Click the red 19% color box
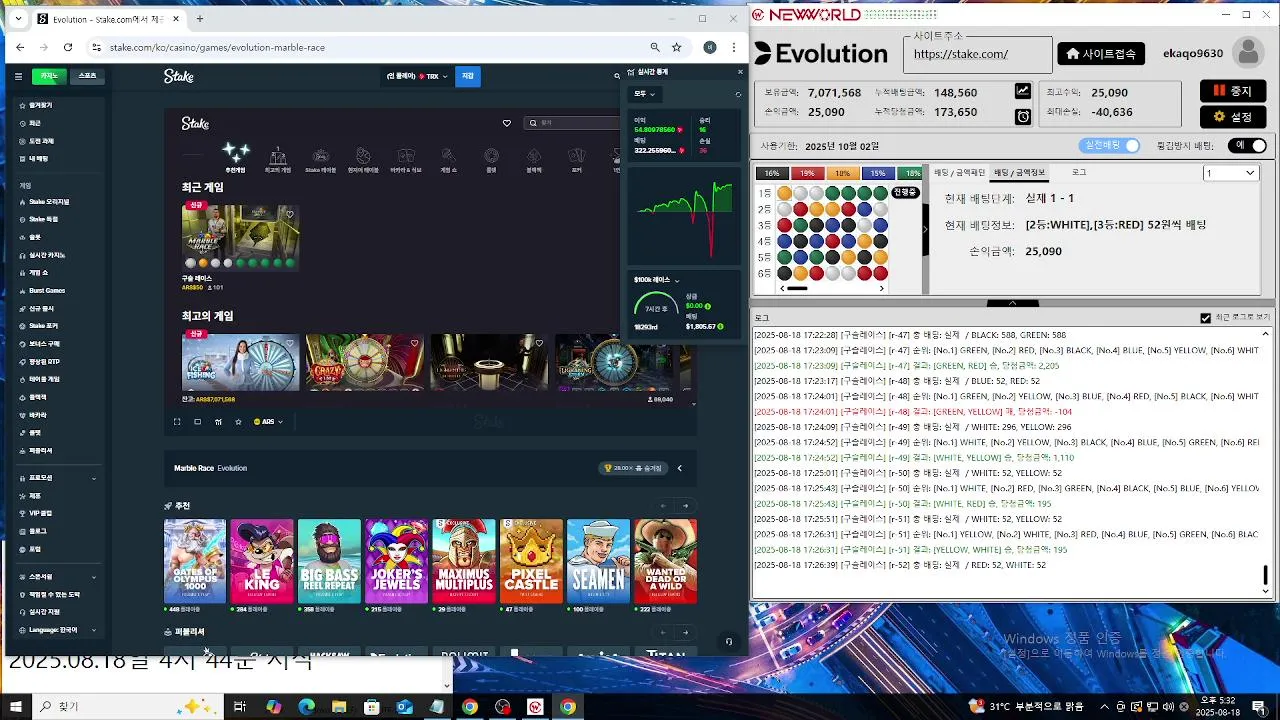This screenshot has width=1280, height=720. pos(807,173)
